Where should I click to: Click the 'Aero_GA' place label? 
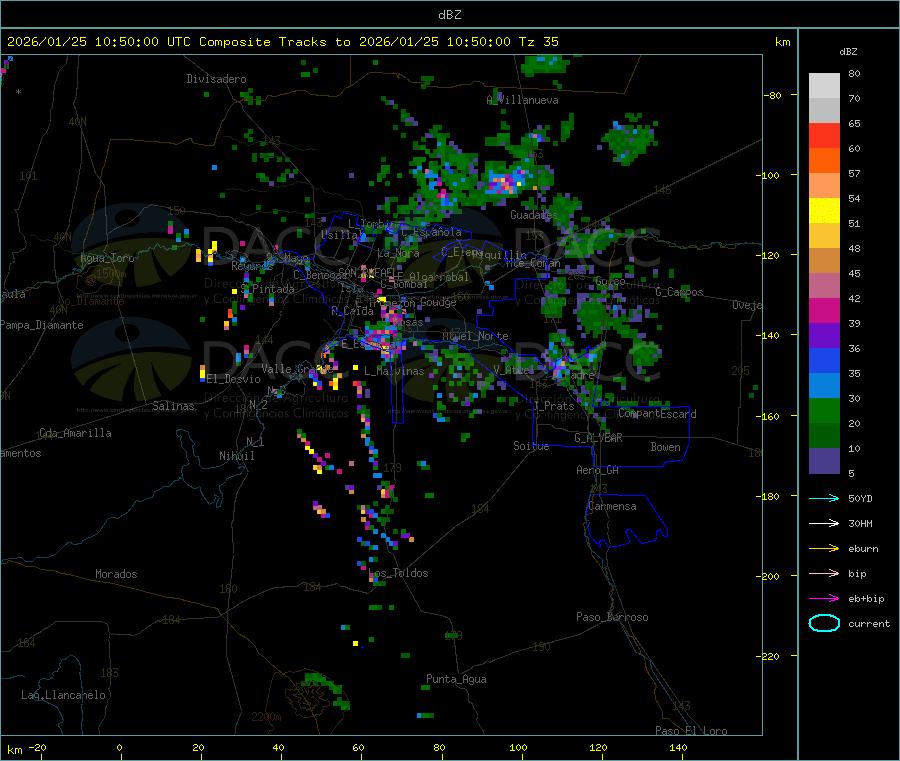pyautogui.click(x=598, y=470)
